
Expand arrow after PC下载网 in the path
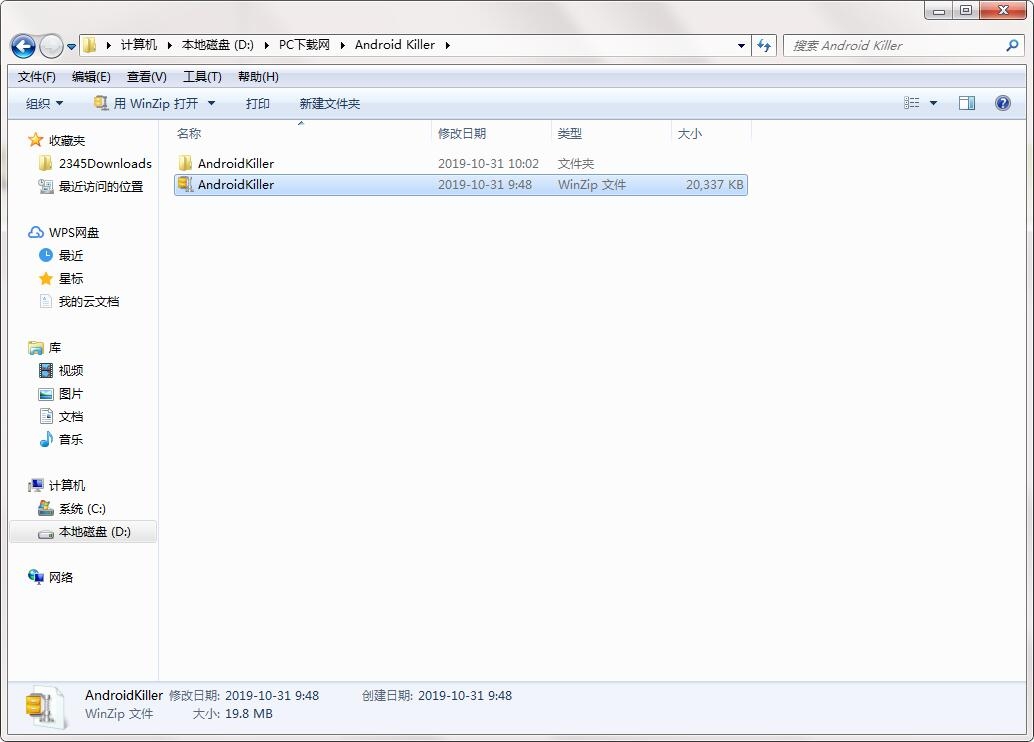(x=343, y=45)
